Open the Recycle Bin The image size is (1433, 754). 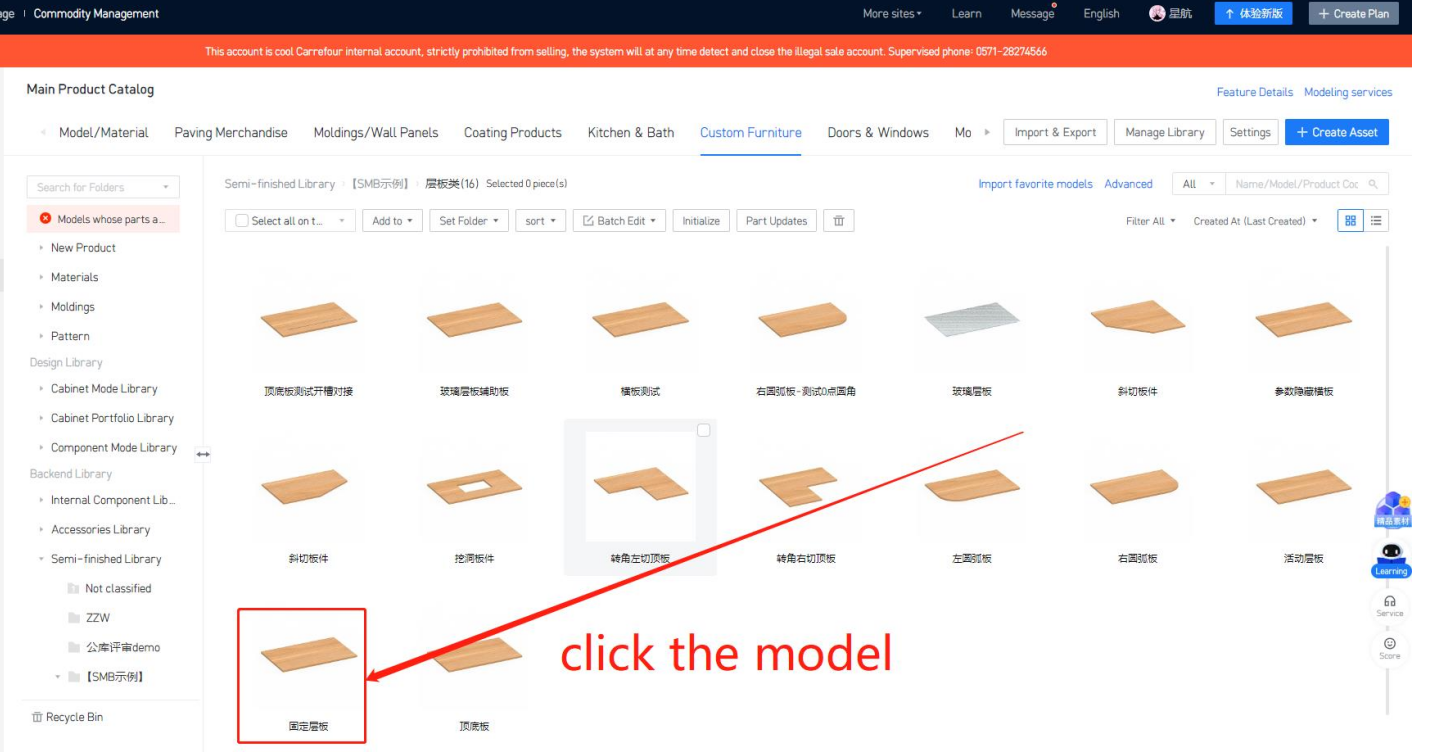tap(67, 717)
